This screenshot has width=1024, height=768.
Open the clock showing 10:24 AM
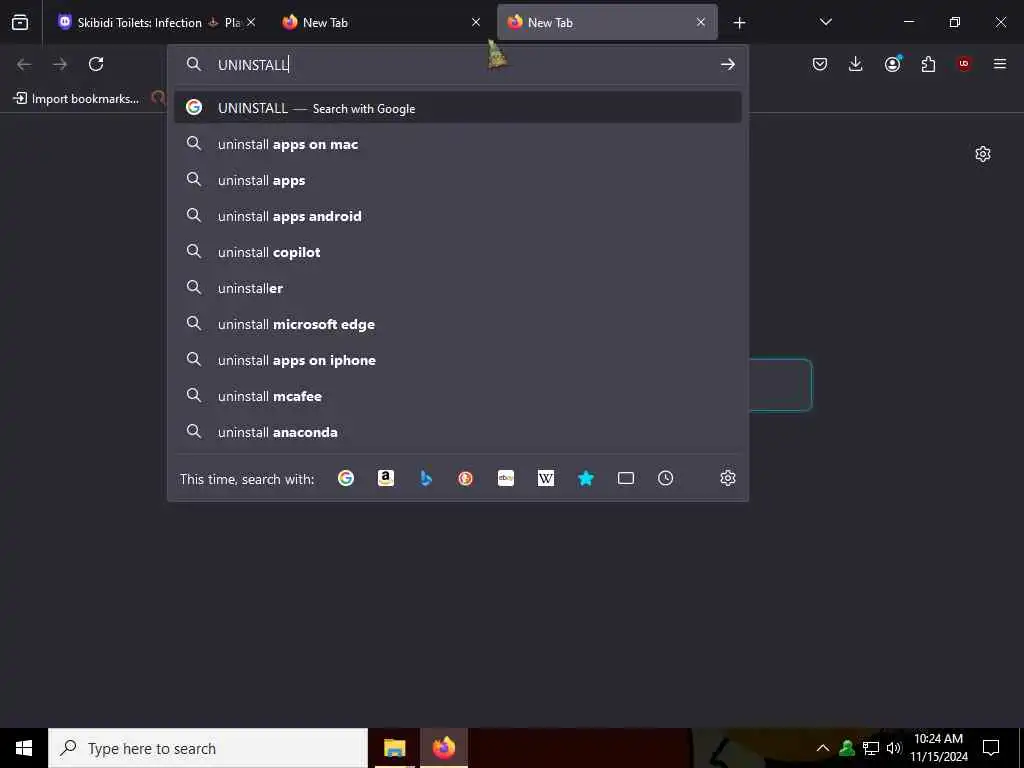938,748
